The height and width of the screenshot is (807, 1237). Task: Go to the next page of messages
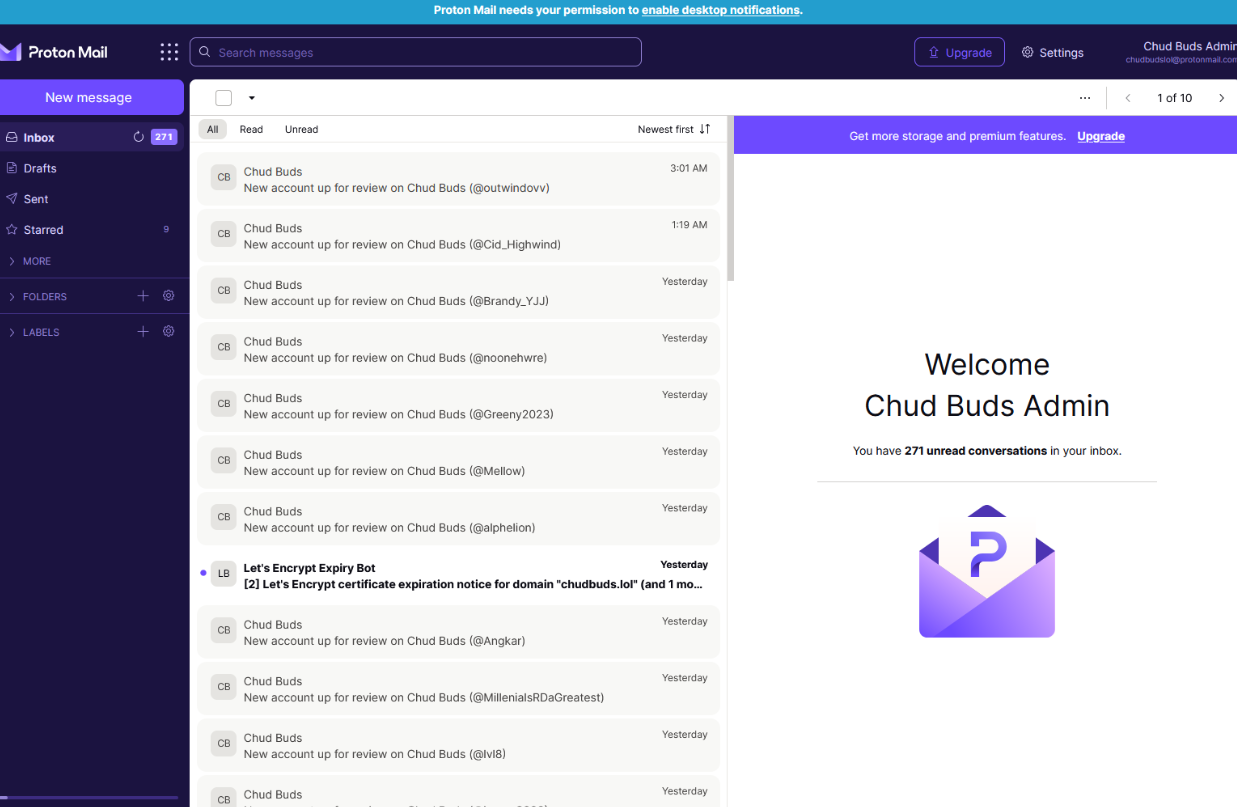[x=1221, y=98]
